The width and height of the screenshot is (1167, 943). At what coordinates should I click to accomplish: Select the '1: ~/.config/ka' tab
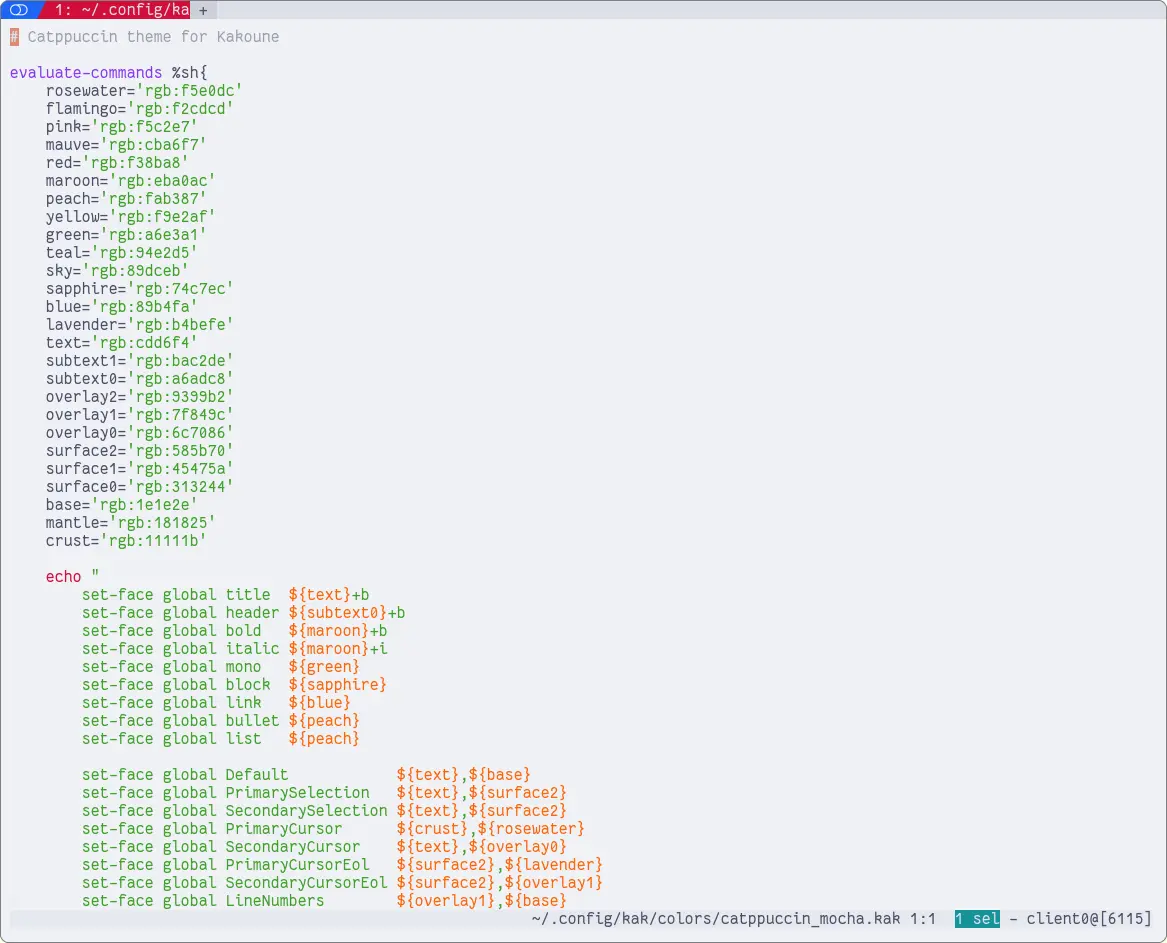coord(119,10)
